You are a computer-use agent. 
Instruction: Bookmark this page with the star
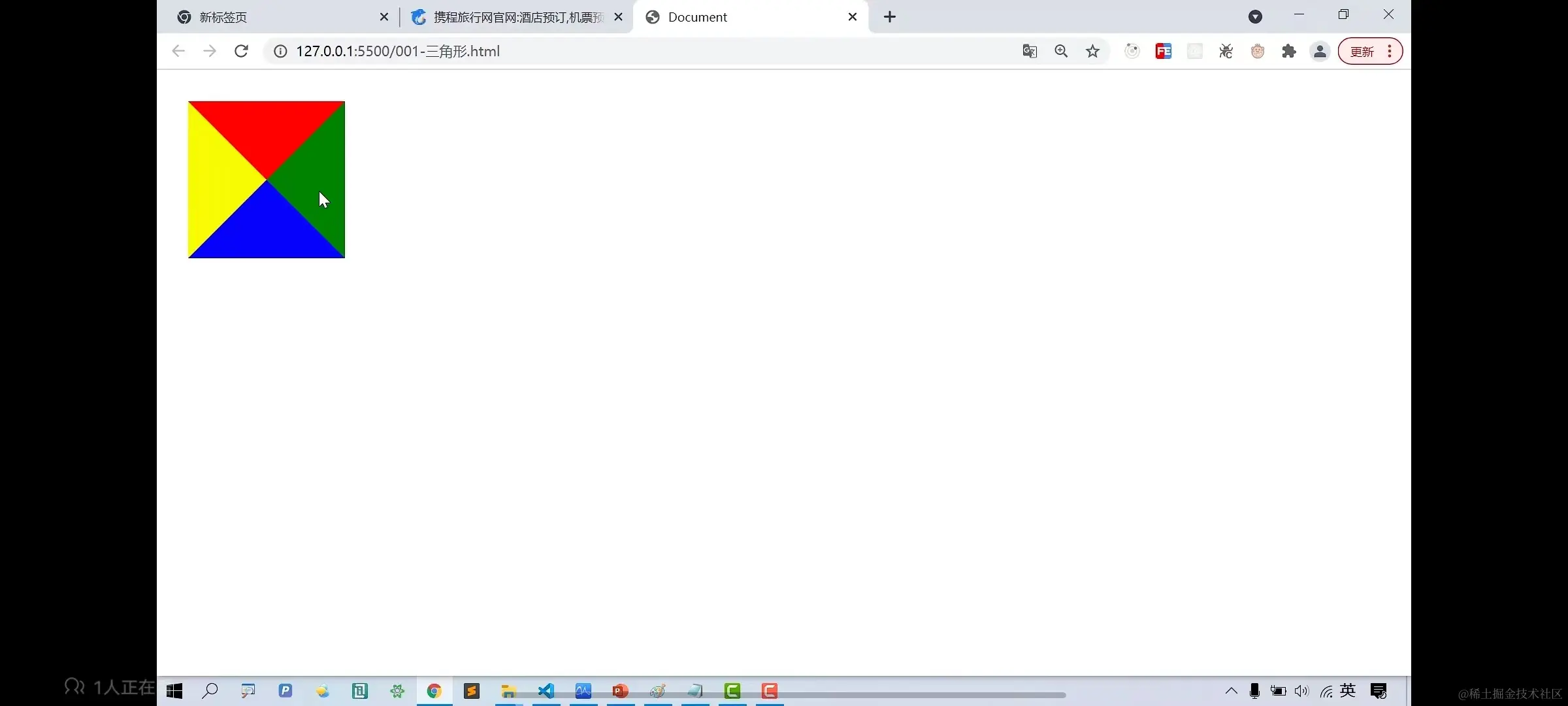point(1092,51)
